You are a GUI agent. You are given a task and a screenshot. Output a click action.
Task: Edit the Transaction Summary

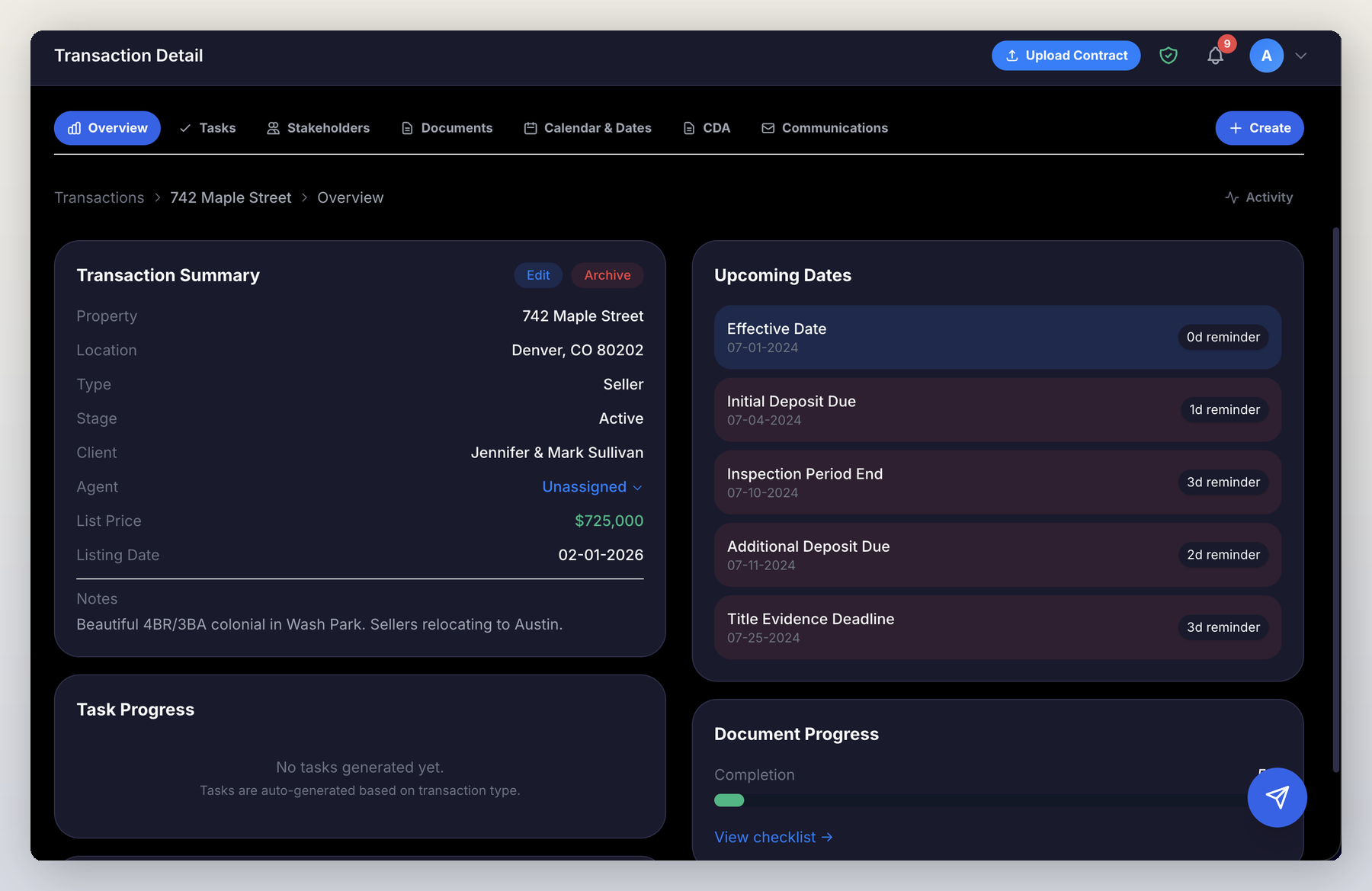click(538, 275)
